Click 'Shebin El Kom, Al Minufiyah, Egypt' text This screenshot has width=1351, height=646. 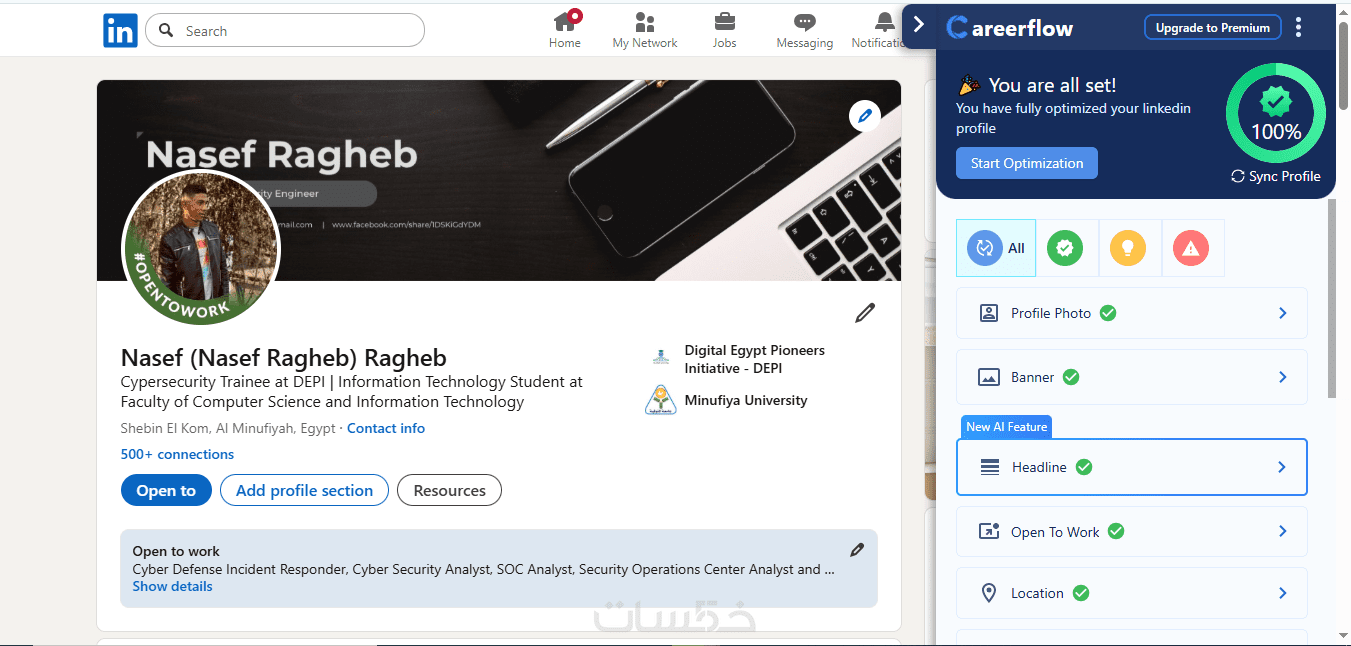point(228,428)
